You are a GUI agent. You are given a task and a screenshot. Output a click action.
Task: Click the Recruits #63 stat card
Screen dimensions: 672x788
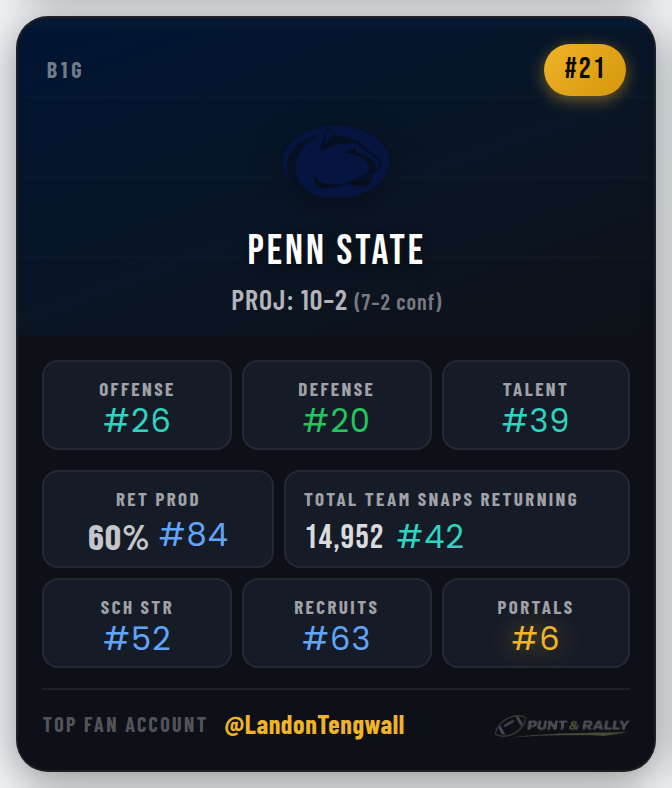click(336, 623)
